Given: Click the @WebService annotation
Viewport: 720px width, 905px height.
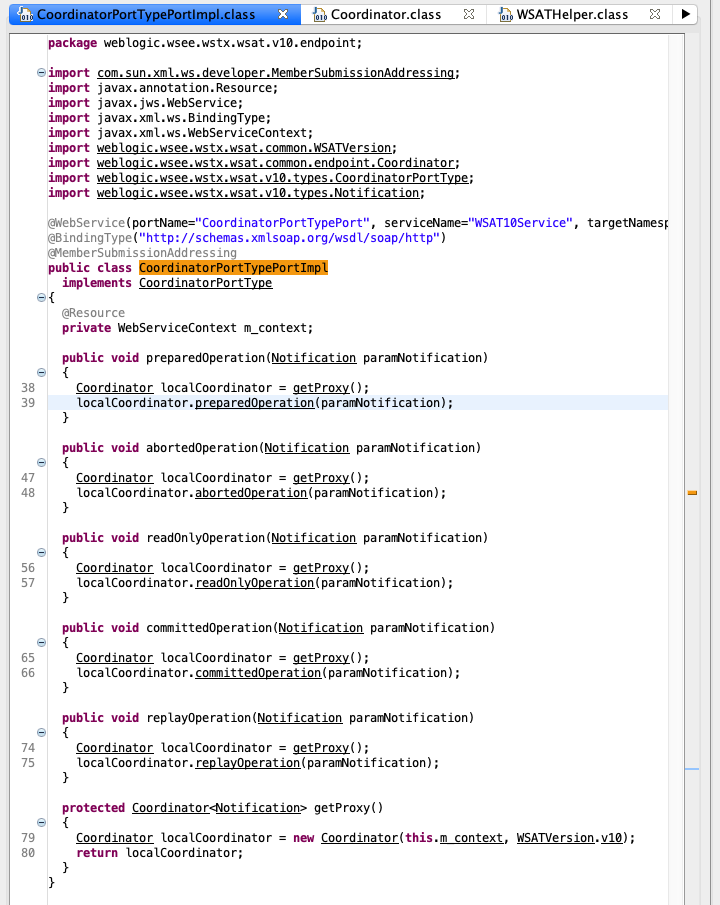Looking at the screenshot, I should [x=87, y=223].
